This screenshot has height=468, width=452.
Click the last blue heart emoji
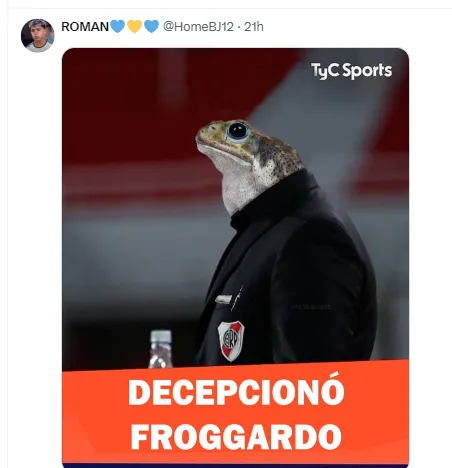pos(152,26)
